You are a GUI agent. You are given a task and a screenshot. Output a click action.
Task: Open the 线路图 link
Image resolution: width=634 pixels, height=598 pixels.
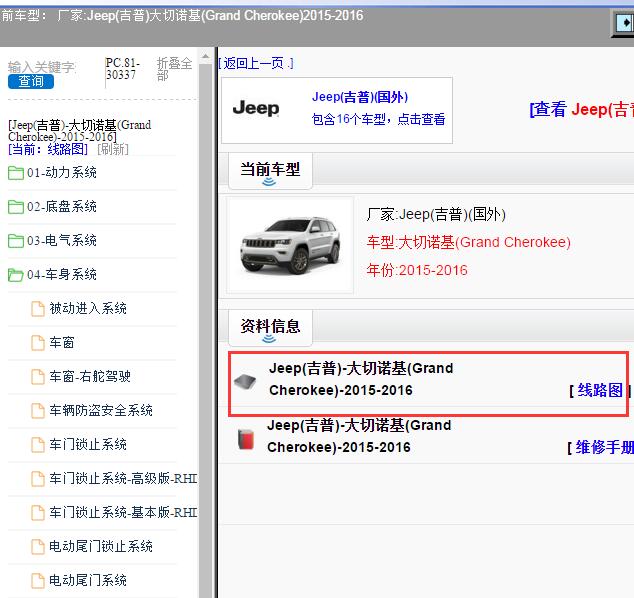coord(600,390)
